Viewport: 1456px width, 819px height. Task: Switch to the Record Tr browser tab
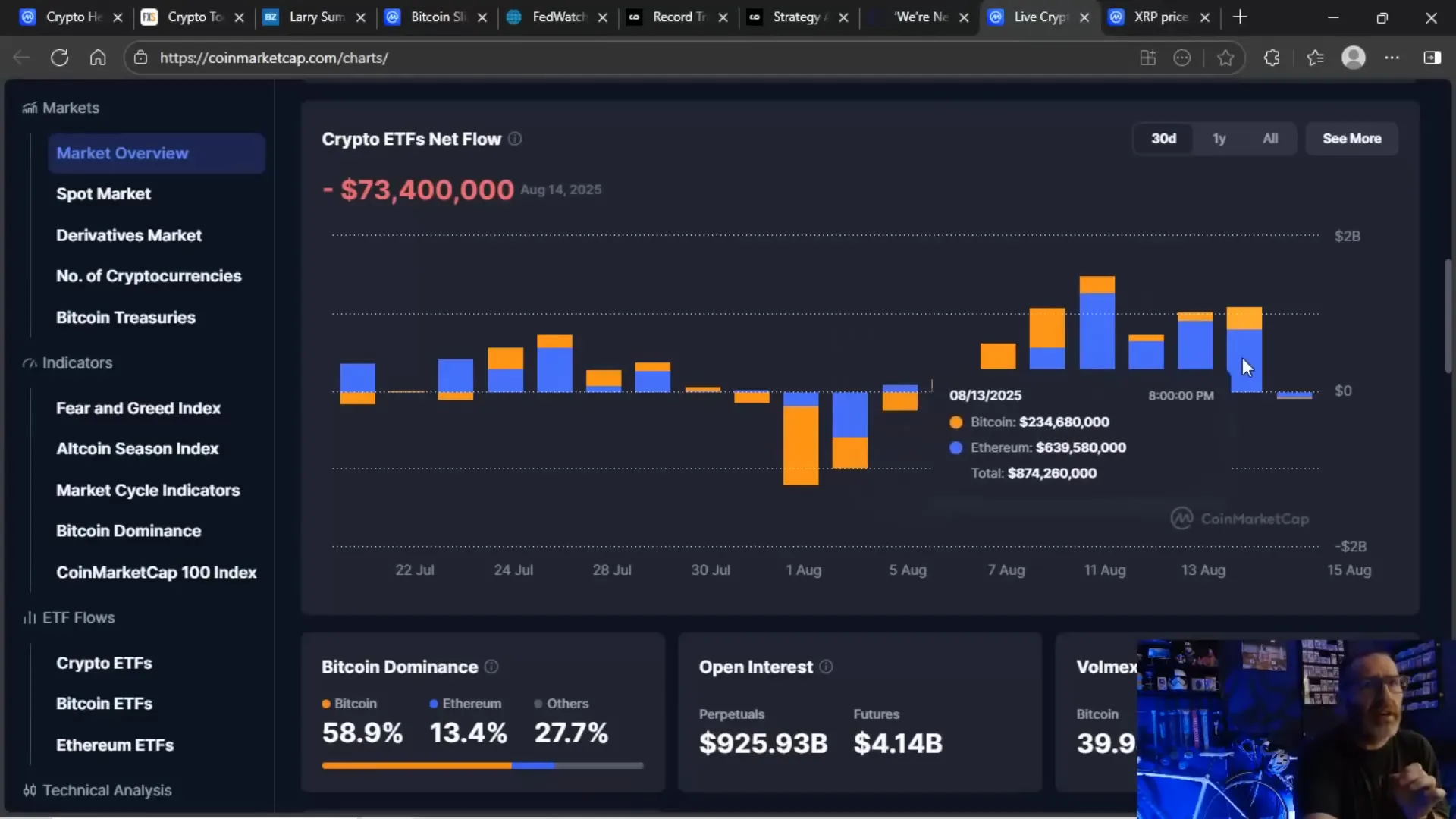coord(678,17)
